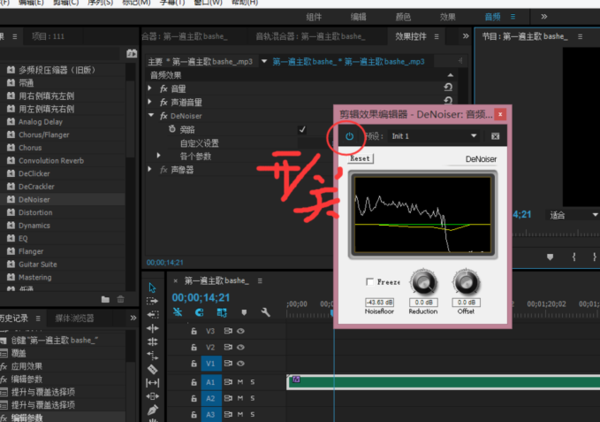Image resolution: width=600 pixels, height=422 pixels.
Task: Select the green audio clip on A1
Action: pyautogui.click(x=444, y=382)
